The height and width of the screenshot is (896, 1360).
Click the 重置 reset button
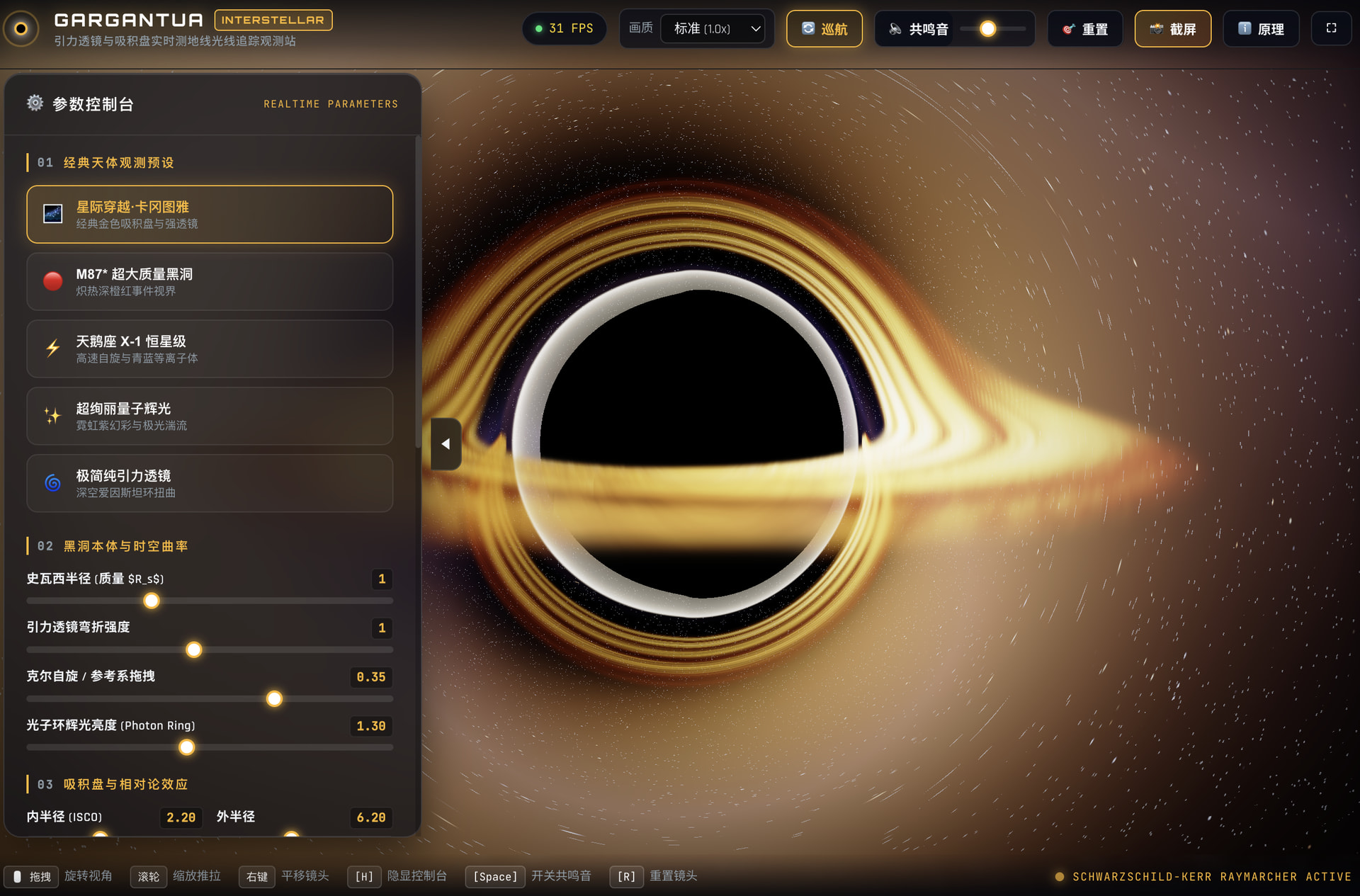coord(1085,29)
